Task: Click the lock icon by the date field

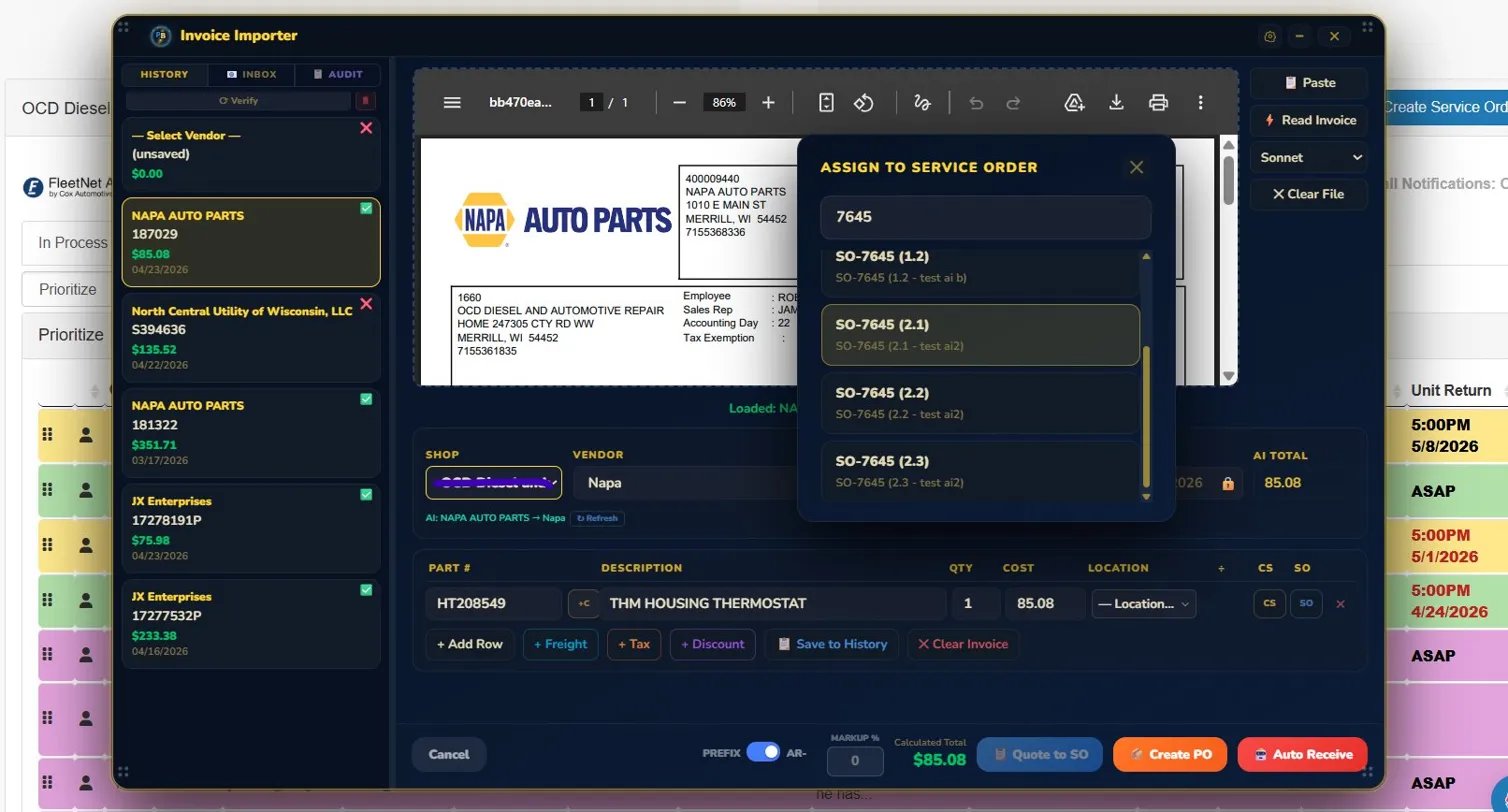Action: click(1227, 483)
